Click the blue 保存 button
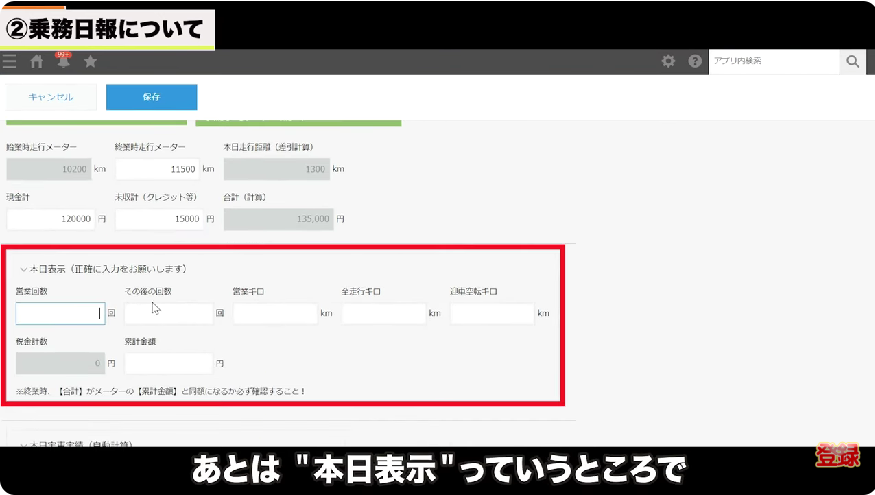The image size is (875, 495). pyautogui.click(x=151, y=97)
